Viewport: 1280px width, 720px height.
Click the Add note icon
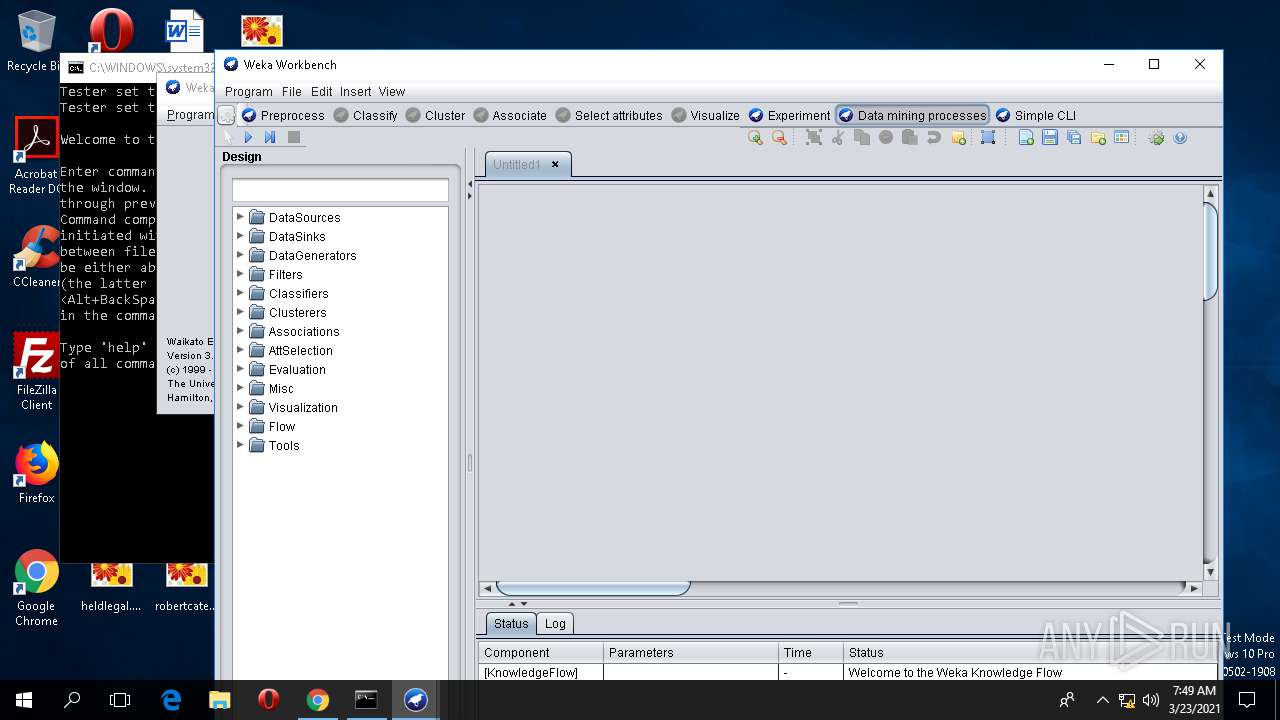[x=958, y=138]
